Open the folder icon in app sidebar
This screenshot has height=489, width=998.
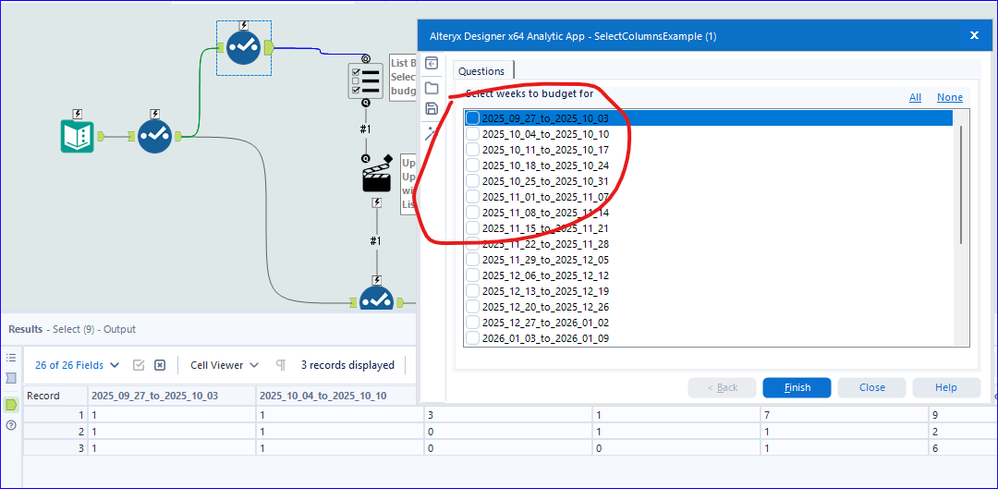pos(432,87)
